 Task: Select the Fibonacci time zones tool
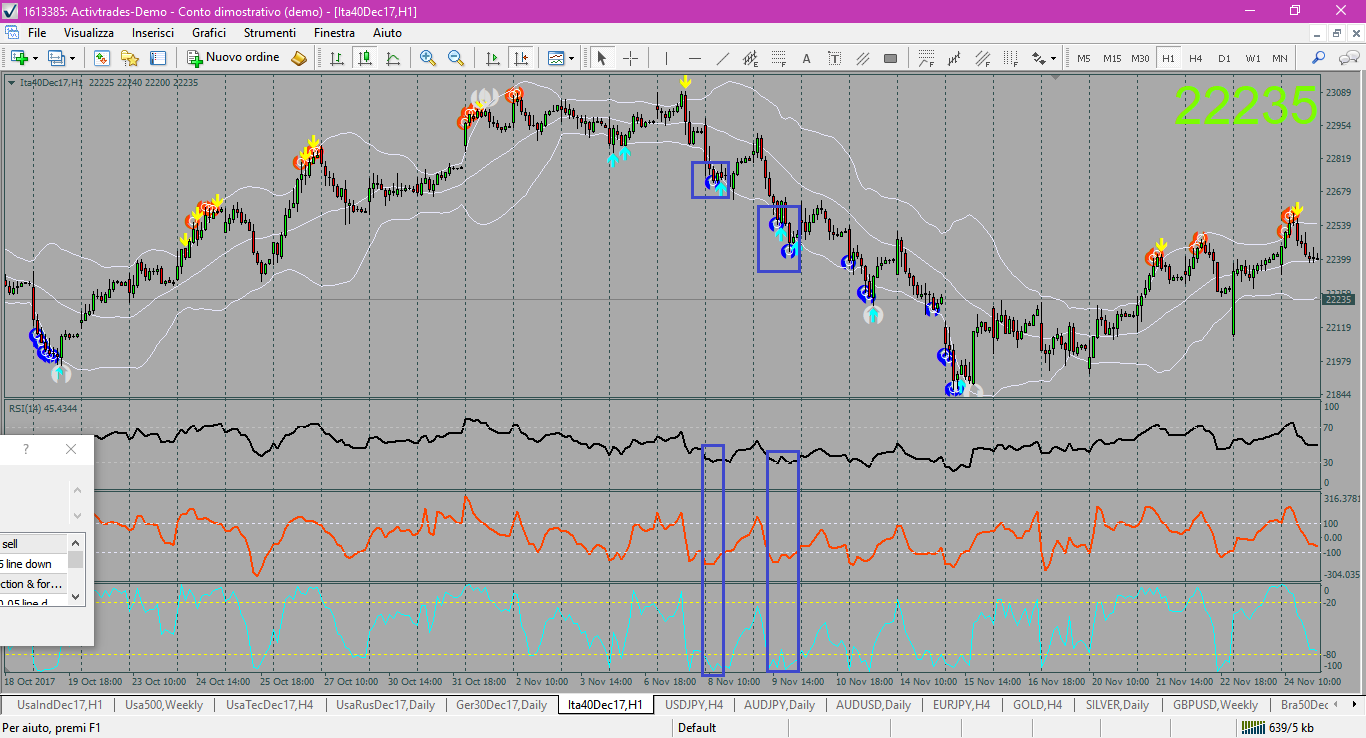[1011, 58]
